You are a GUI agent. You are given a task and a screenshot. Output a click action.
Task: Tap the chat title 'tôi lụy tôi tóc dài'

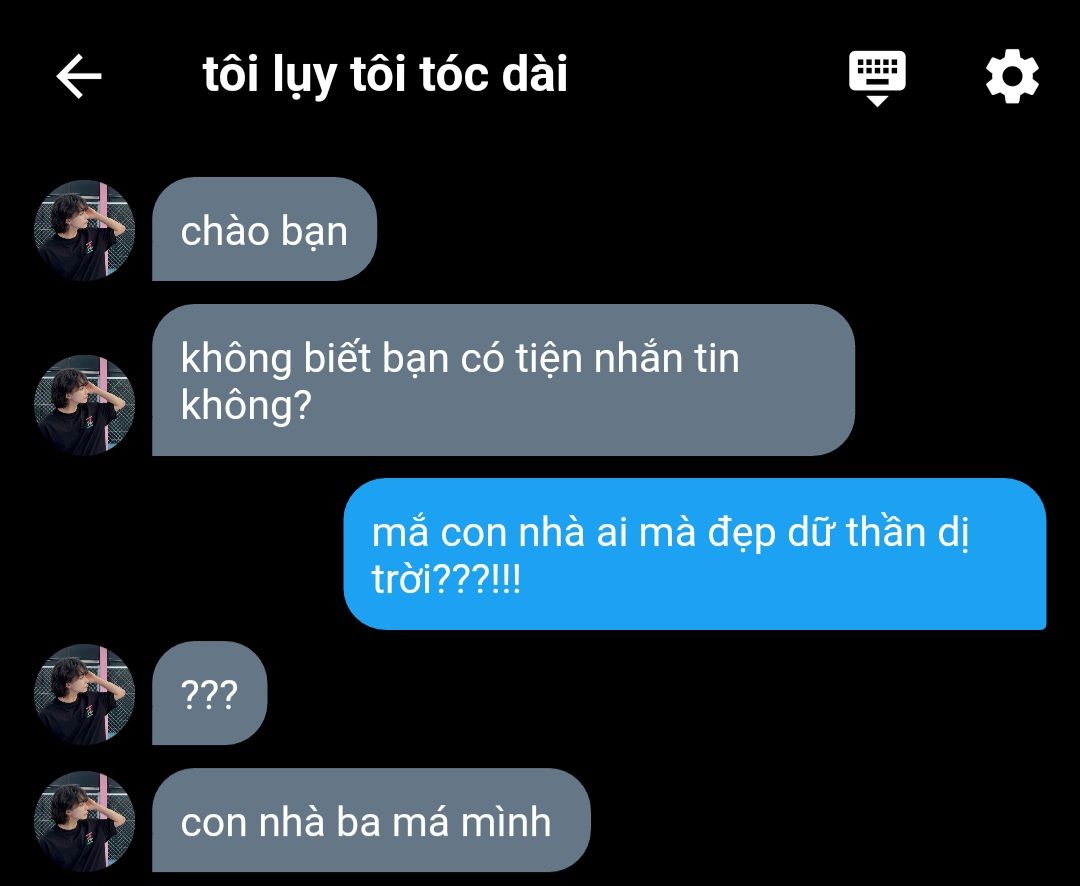click(385, 74)
